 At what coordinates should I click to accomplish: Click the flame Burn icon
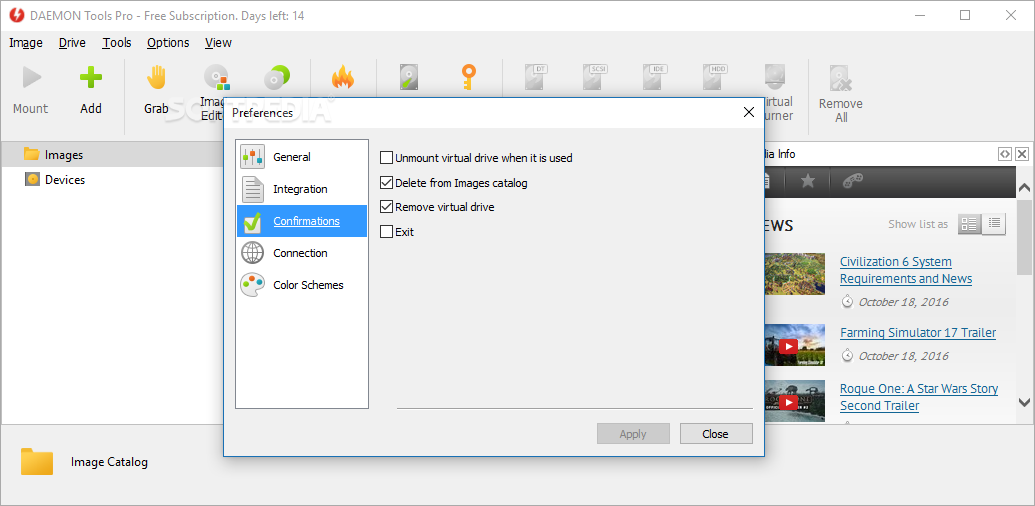[343, 77]
